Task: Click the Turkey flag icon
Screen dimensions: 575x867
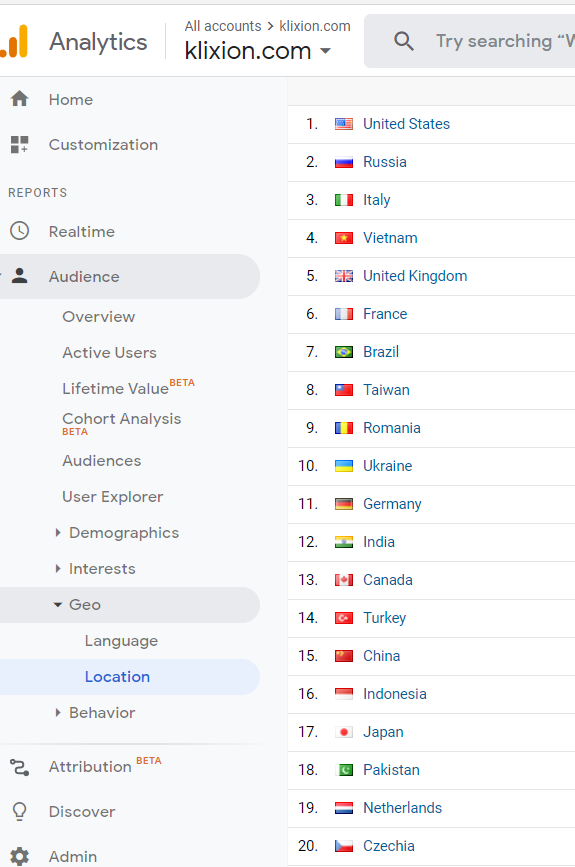Action: coord(344,618)
